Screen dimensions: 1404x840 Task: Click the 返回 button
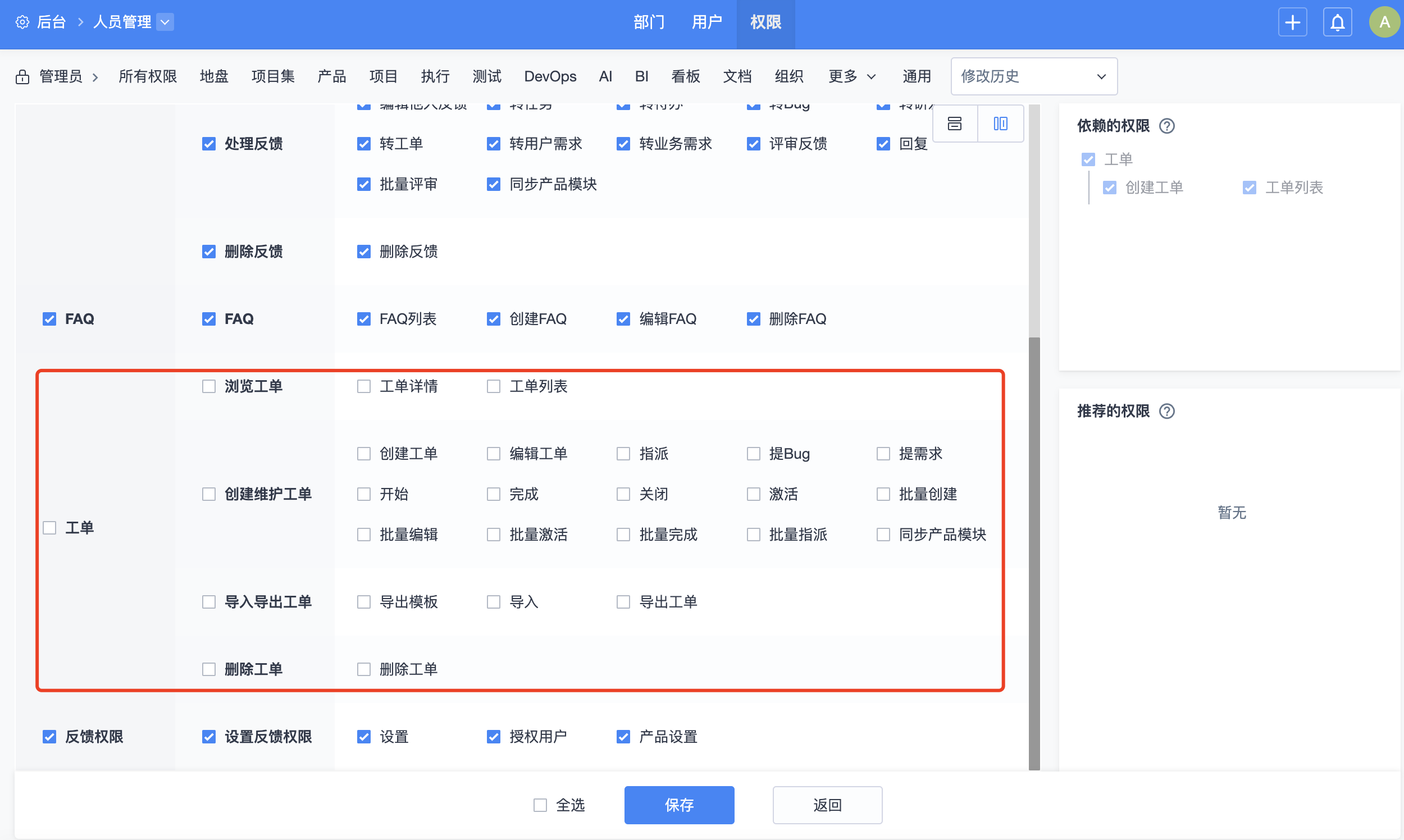pos(827,805)
